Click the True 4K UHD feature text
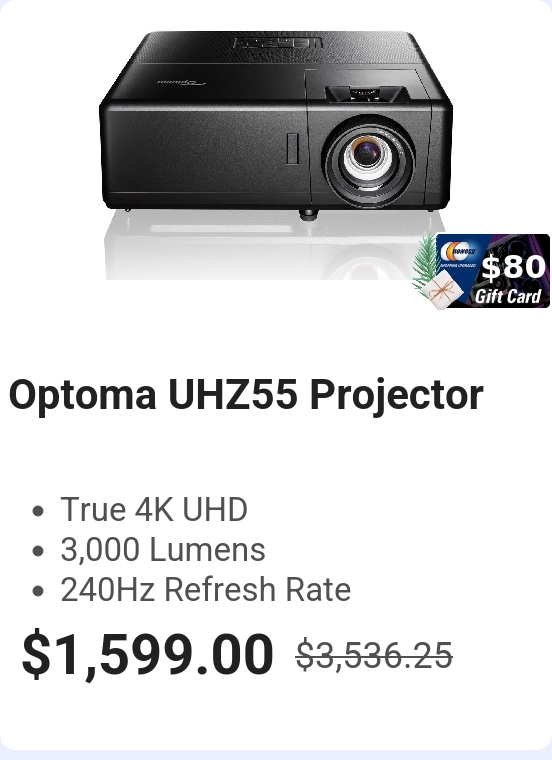 (154, 509)
